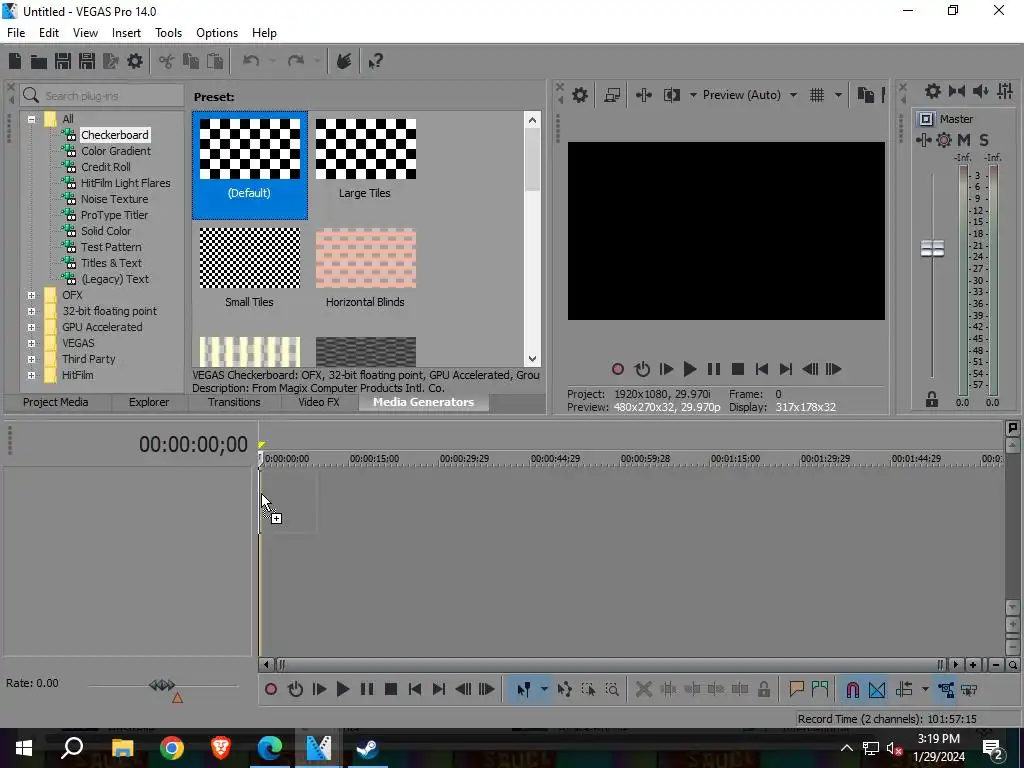Click the Cut scissors icon
1024x768 pixels.
click(x=167, y=61)
